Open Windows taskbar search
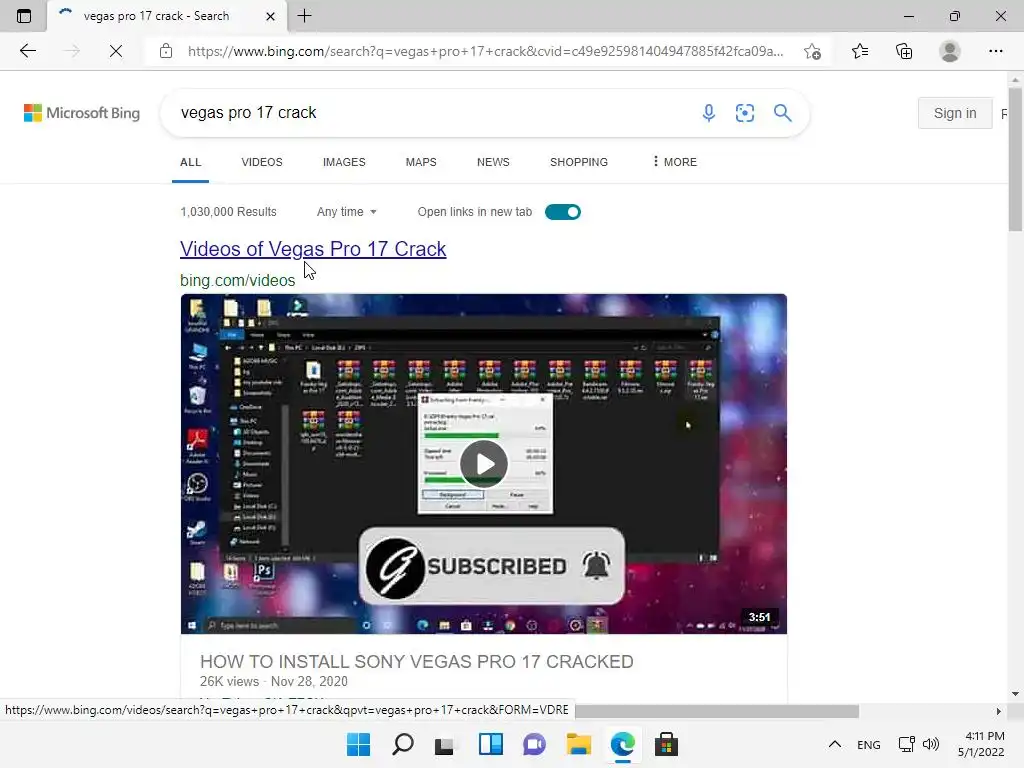This screenshot has height=768, width=1024. 402,744
